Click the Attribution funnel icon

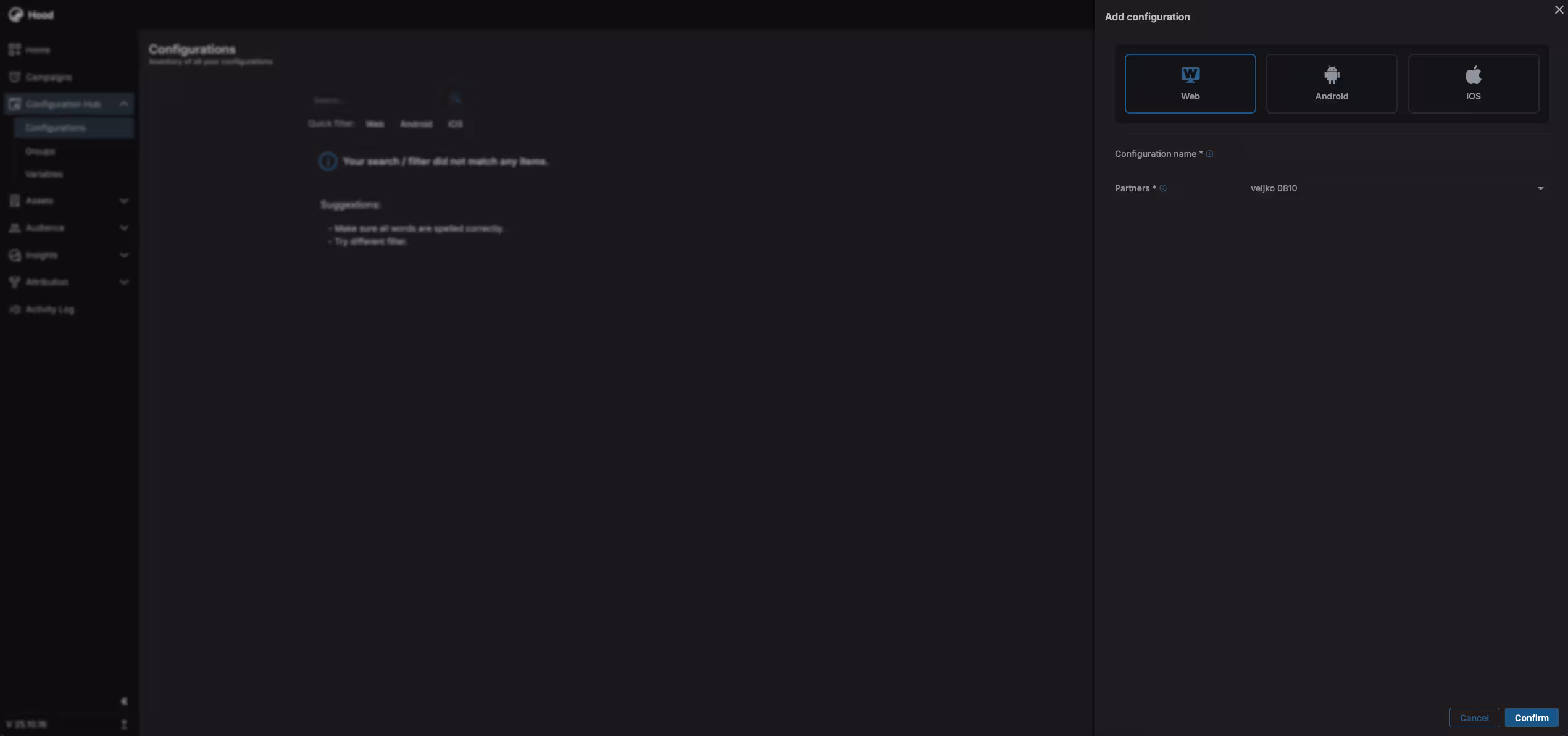[x=15, y=282]
